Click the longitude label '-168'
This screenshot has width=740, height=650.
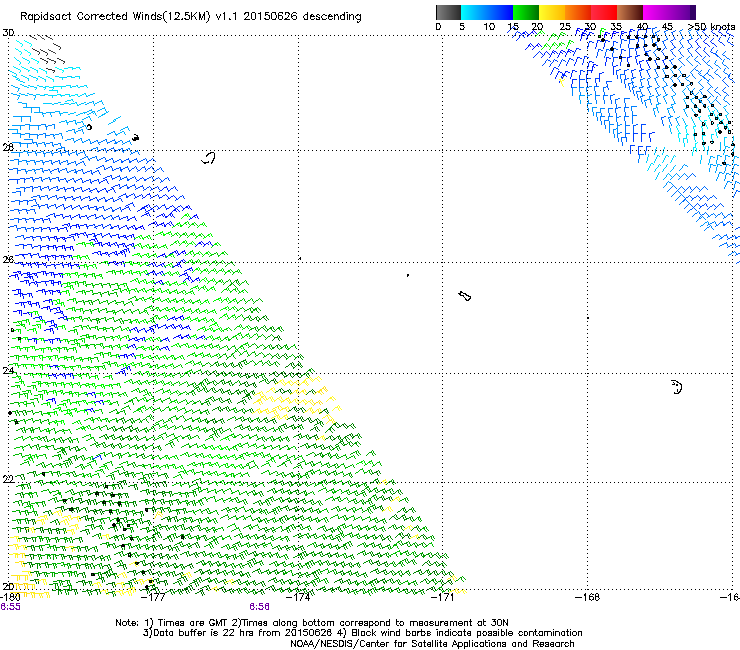click(x=587, y=597)
